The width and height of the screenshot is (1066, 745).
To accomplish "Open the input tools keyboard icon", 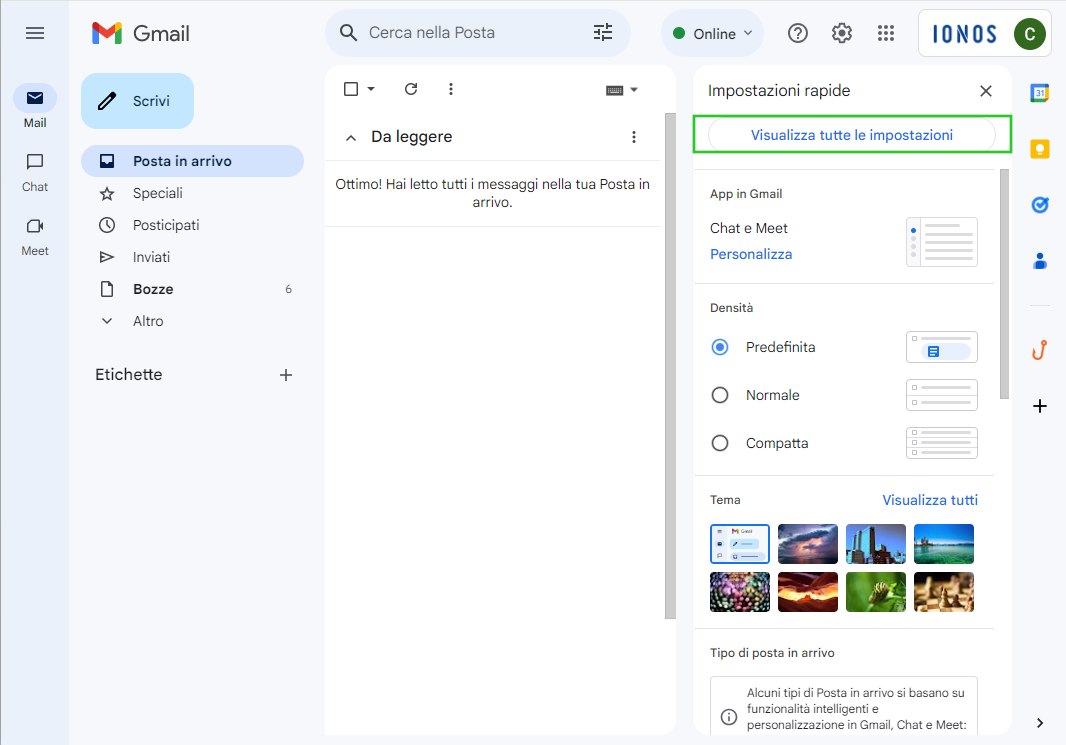I will [615, 90].
